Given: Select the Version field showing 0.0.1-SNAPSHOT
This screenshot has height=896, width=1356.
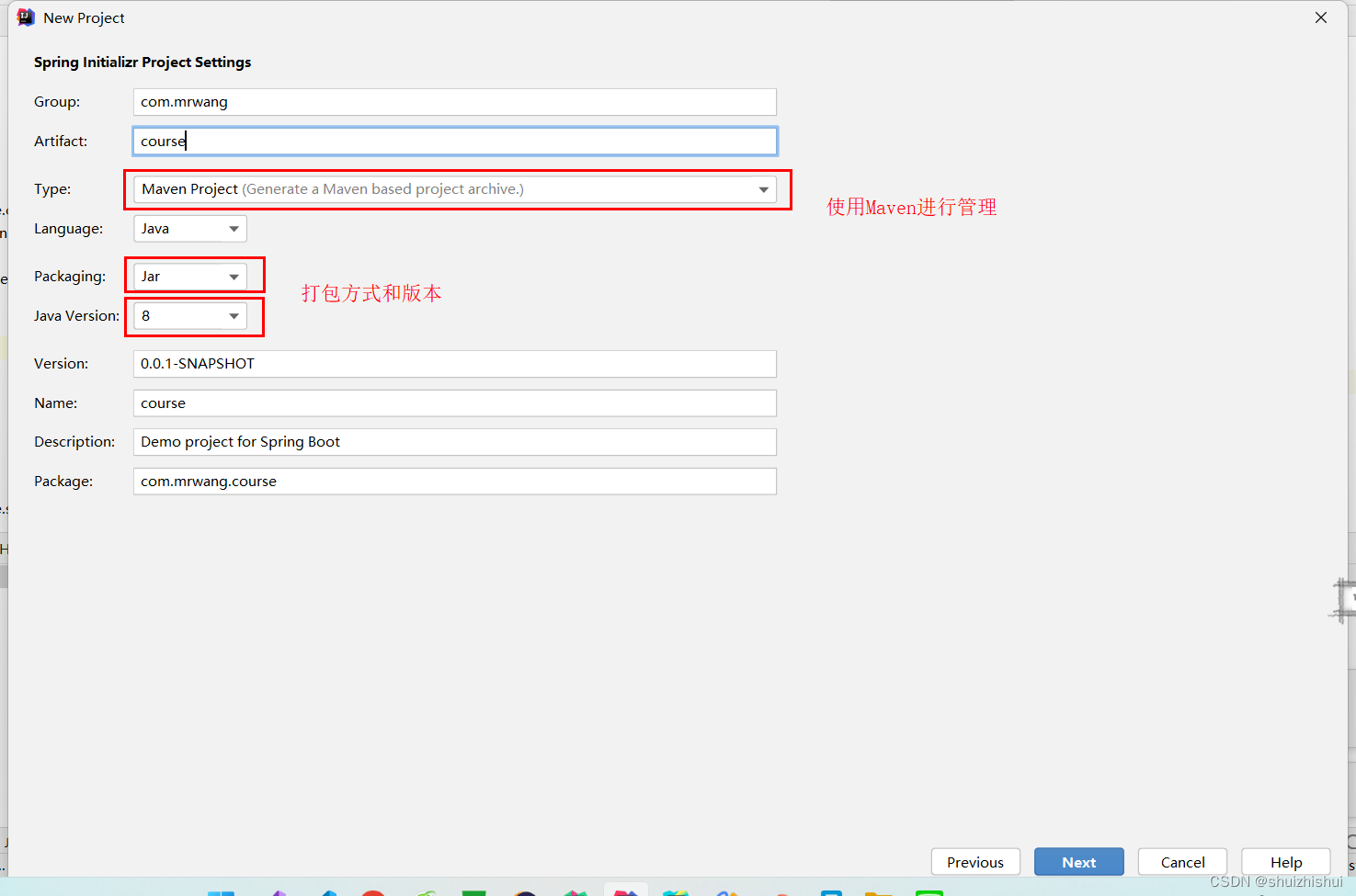Looking at the screenshot, I should click(454, 363).
